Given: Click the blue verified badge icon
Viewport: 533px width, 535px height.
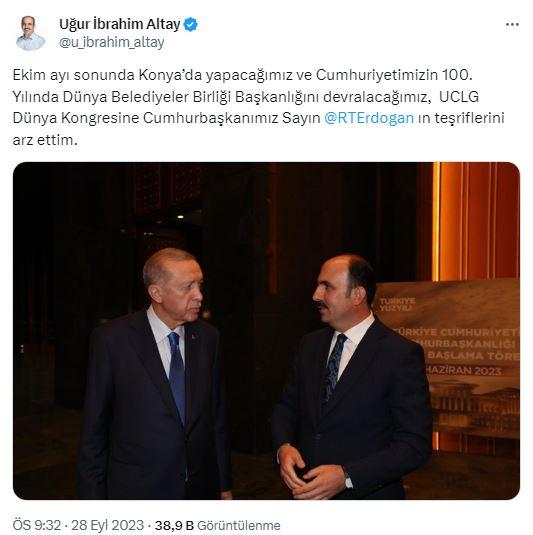Looking at the screenshot, I should (191, 25).
